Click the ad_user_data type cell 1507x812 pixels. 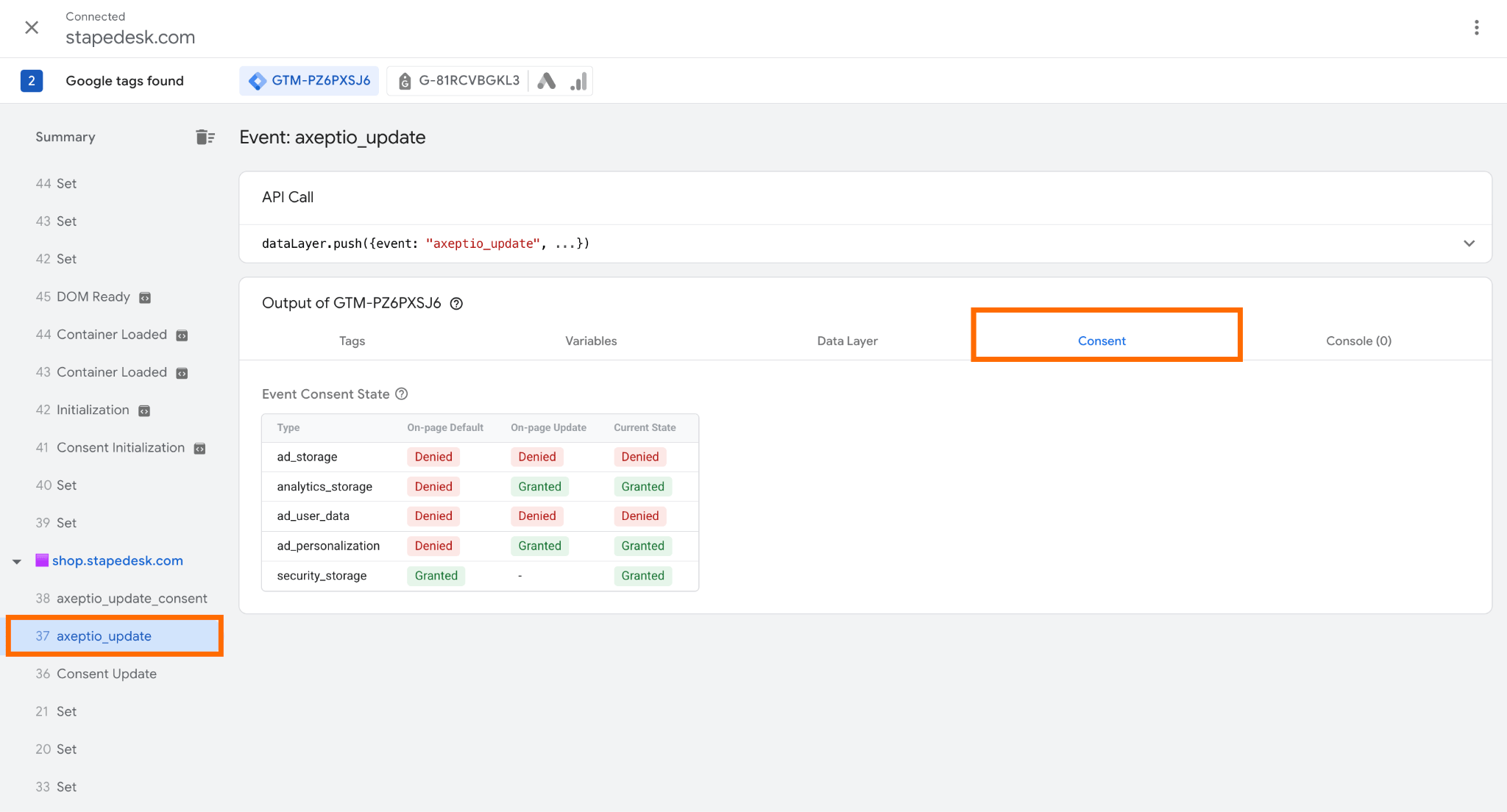[x=313, y=516]
